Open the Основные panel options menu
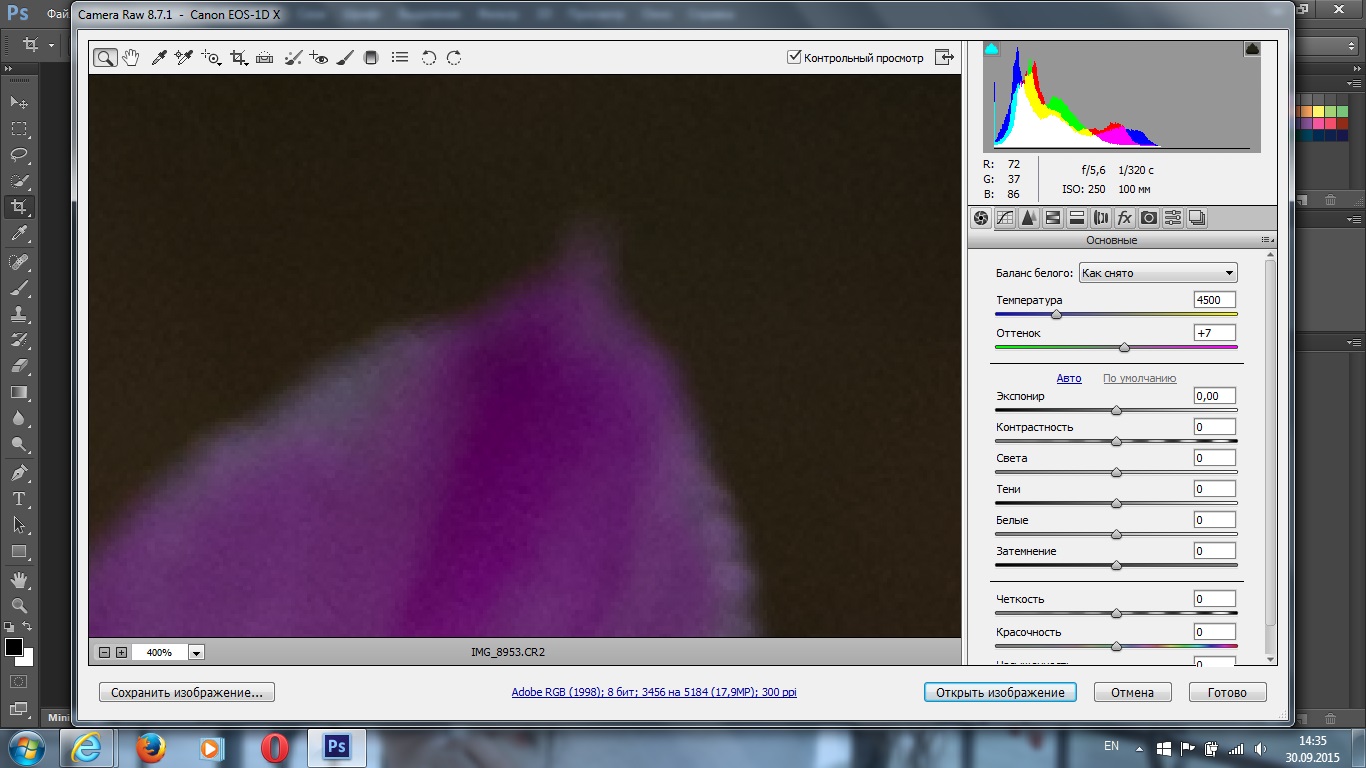1366x768 pixels. coord(1267,240)
